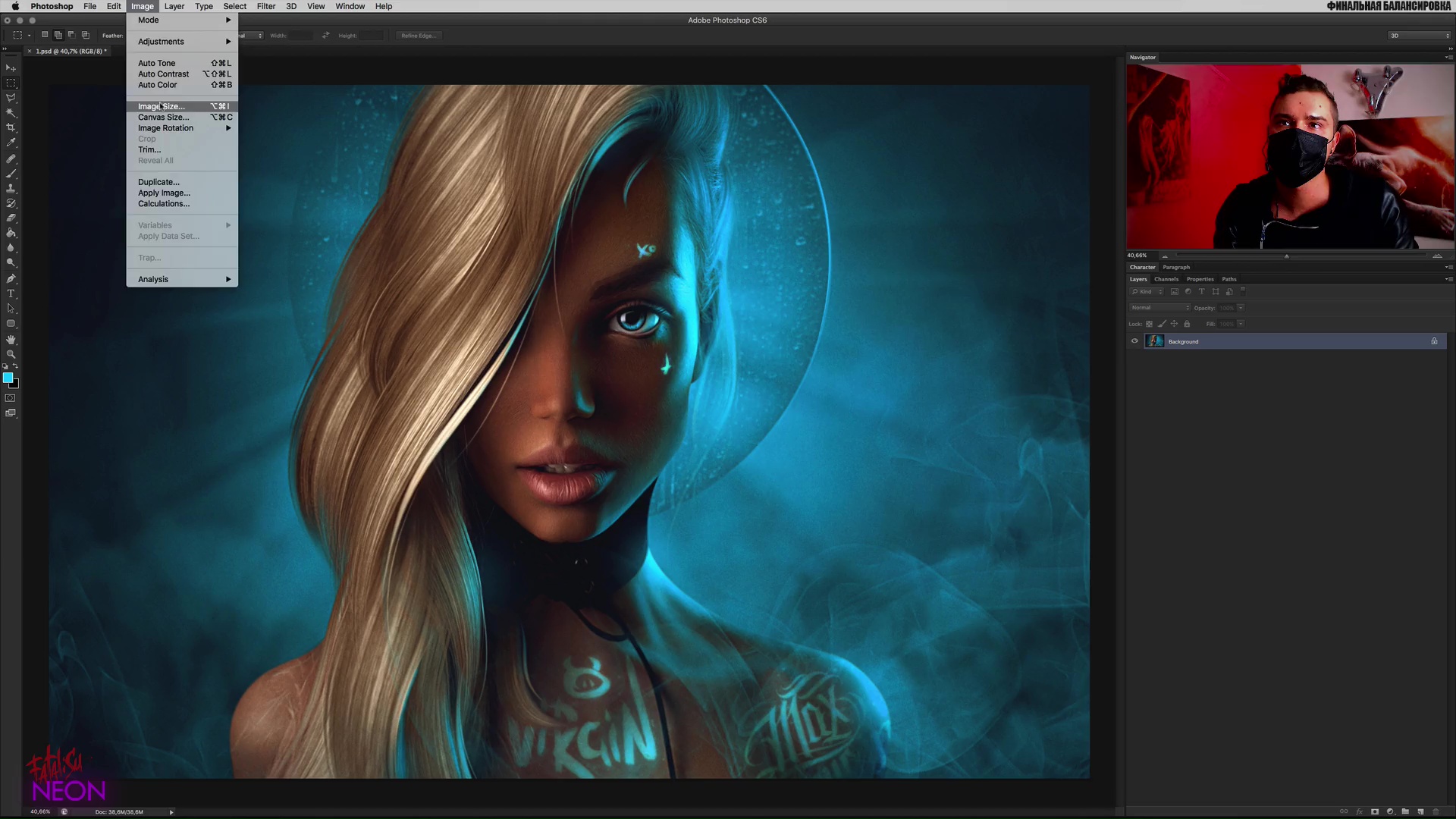1456x819 pixels.
Task: Select the Eraser tool
Action: [x=11, y=218]
